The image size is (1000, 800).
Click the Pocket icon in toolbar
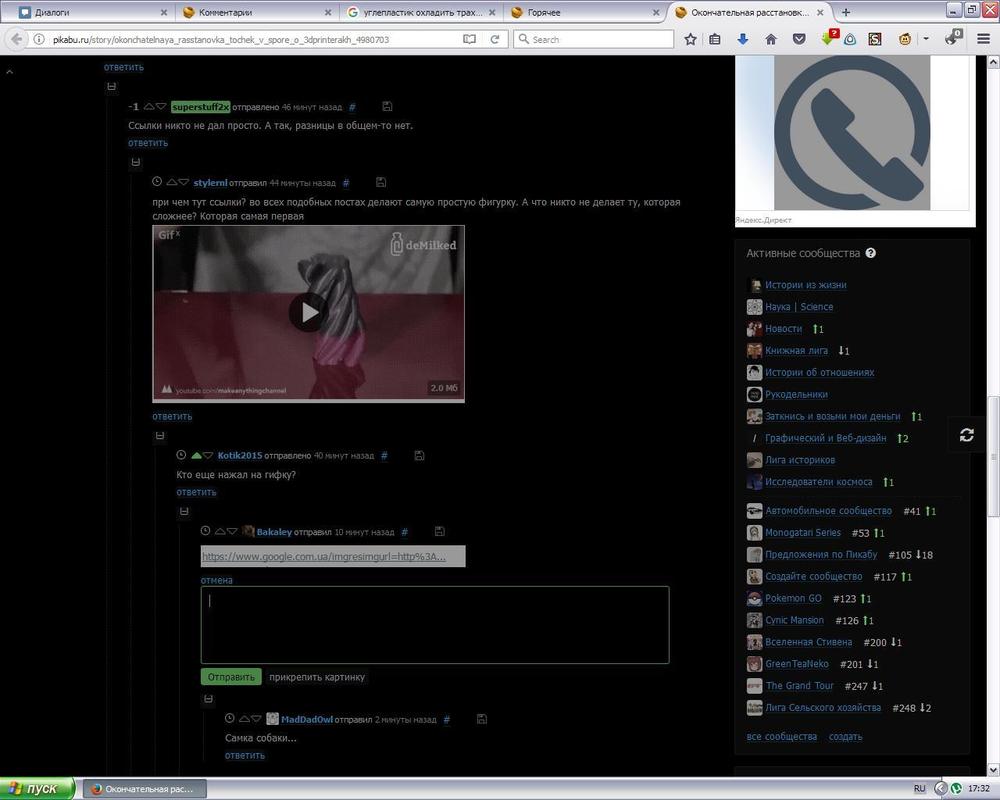[x=798, y=39]
